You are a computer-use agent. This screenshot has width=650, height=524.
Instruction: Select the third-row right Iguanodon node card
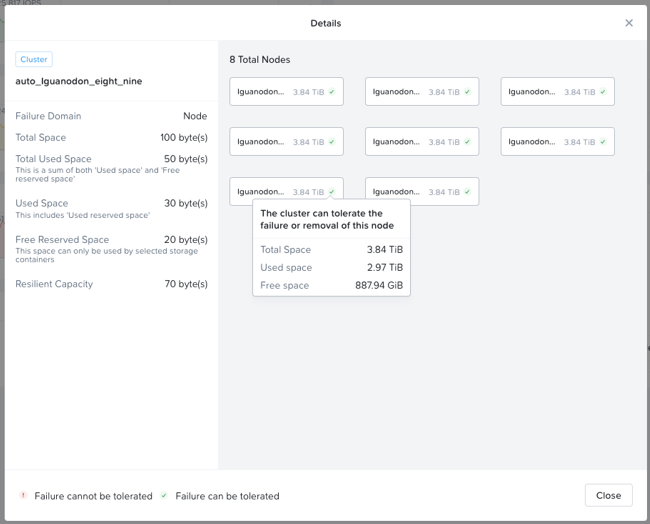tap(421, 192)
